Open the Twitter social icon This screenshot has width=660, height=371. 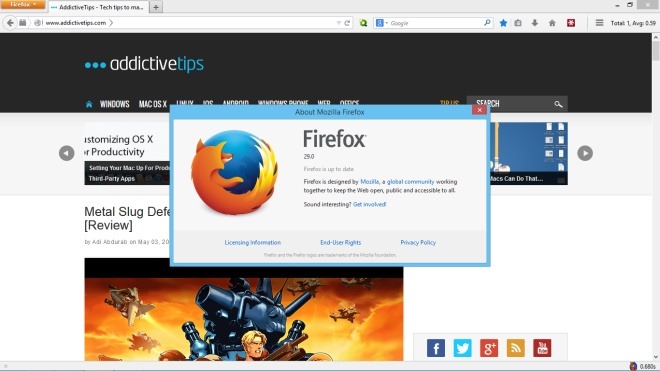click(x=462, y=348)
